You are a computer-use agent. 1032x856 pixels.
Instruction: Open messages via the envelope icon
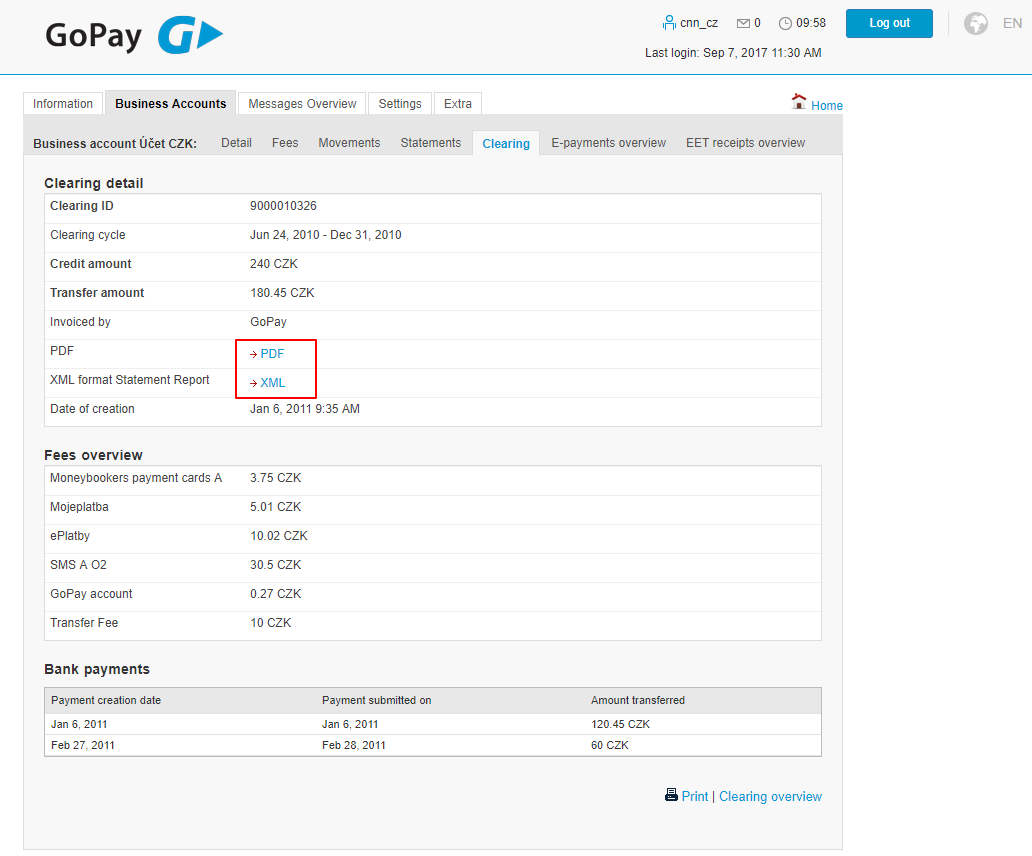coord(743,24)
